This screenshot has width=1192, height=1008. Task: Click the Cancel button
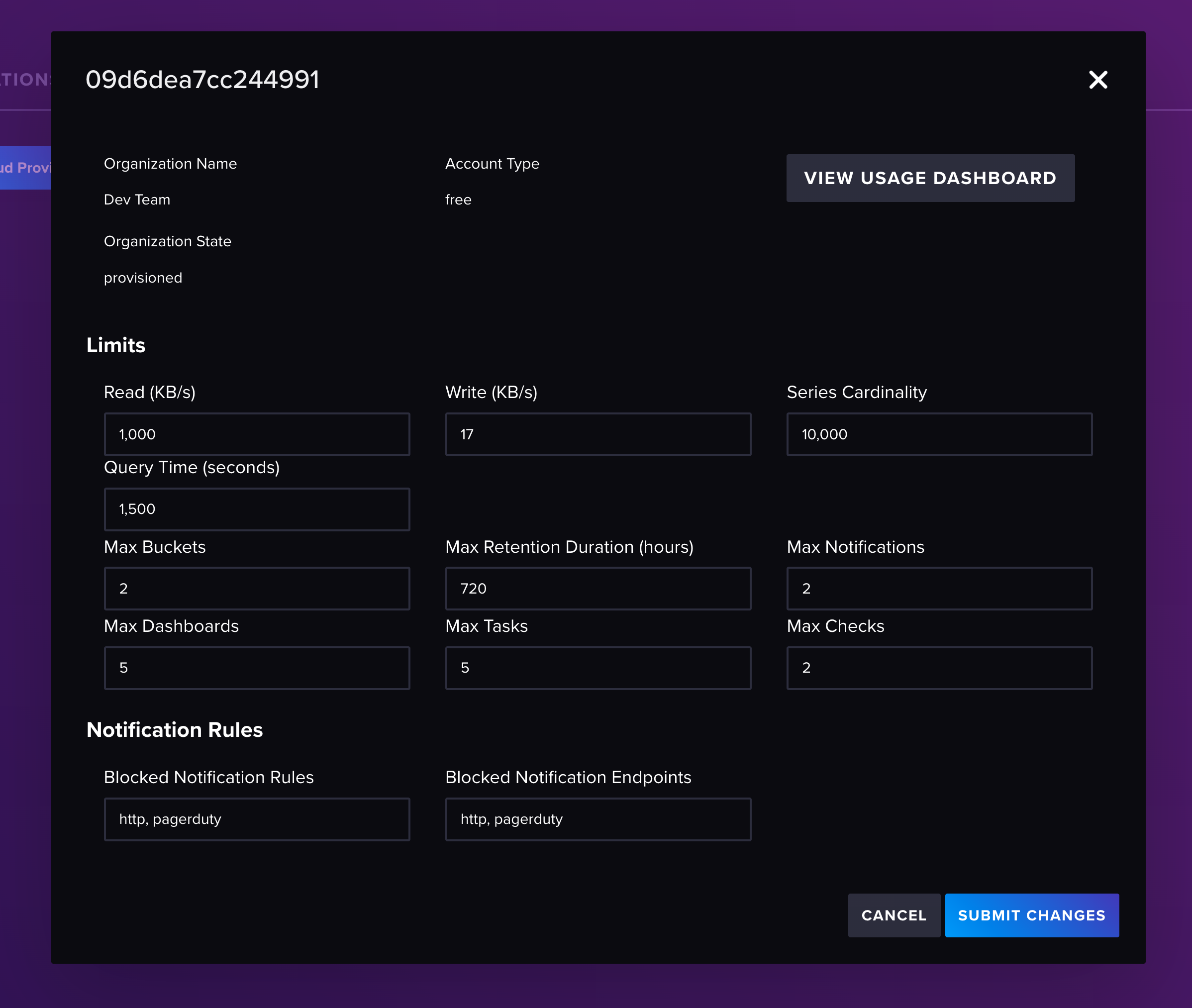[893, 915]
